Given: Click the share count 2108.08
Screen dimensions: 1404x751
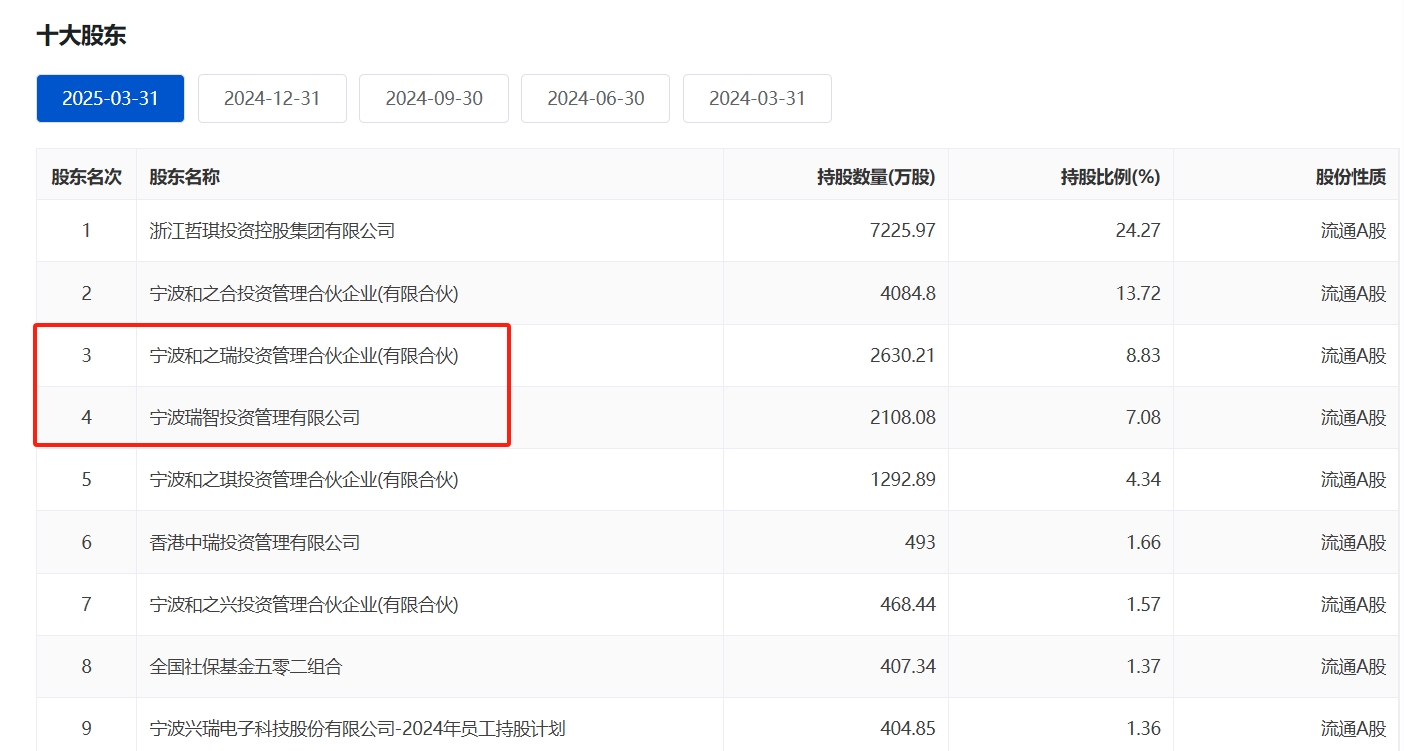Looking at the screenshot, I should (x=903, y=418).
